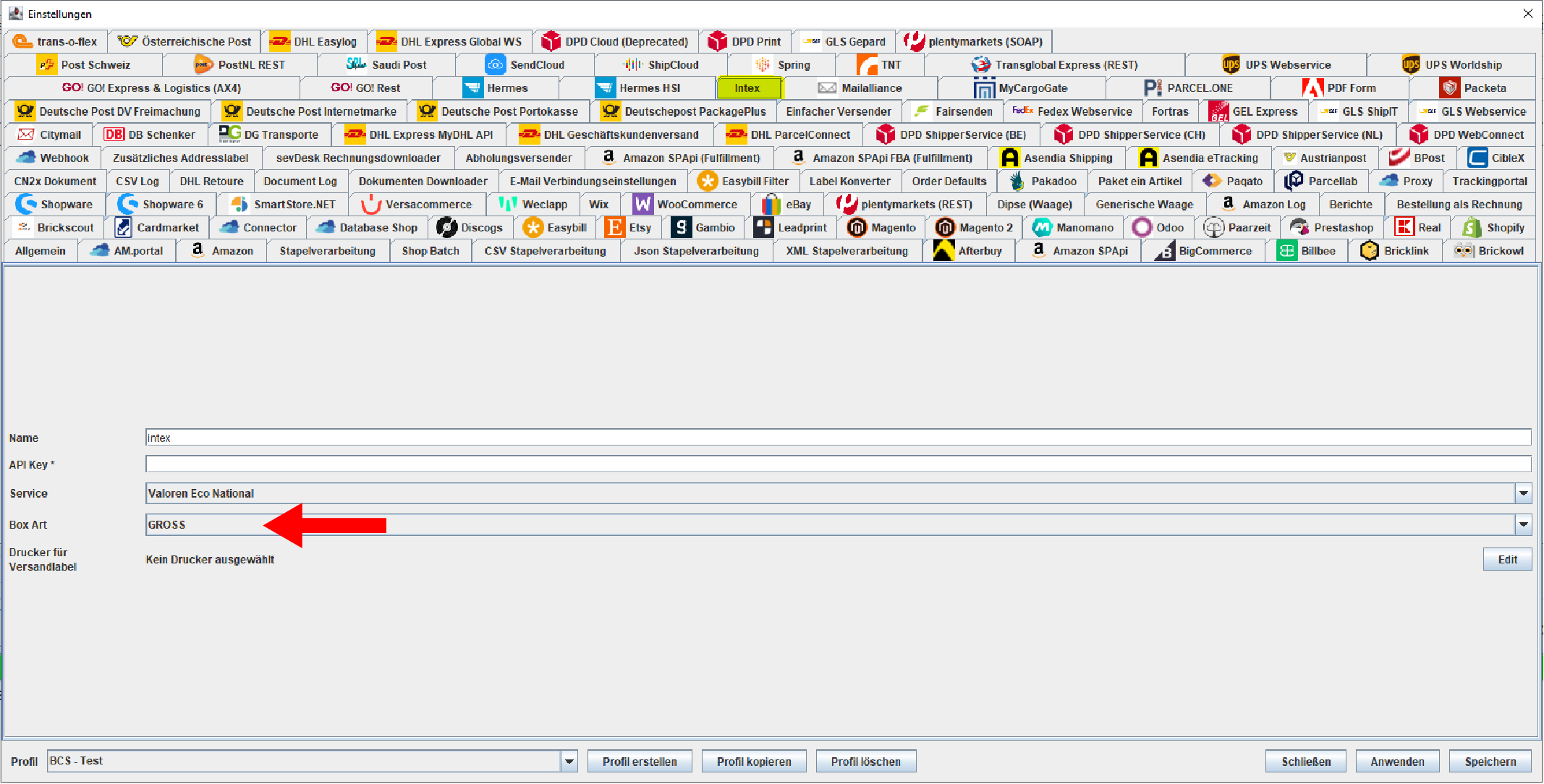
Task: Open the GLS Gepard tab
Action: point(844,41)
